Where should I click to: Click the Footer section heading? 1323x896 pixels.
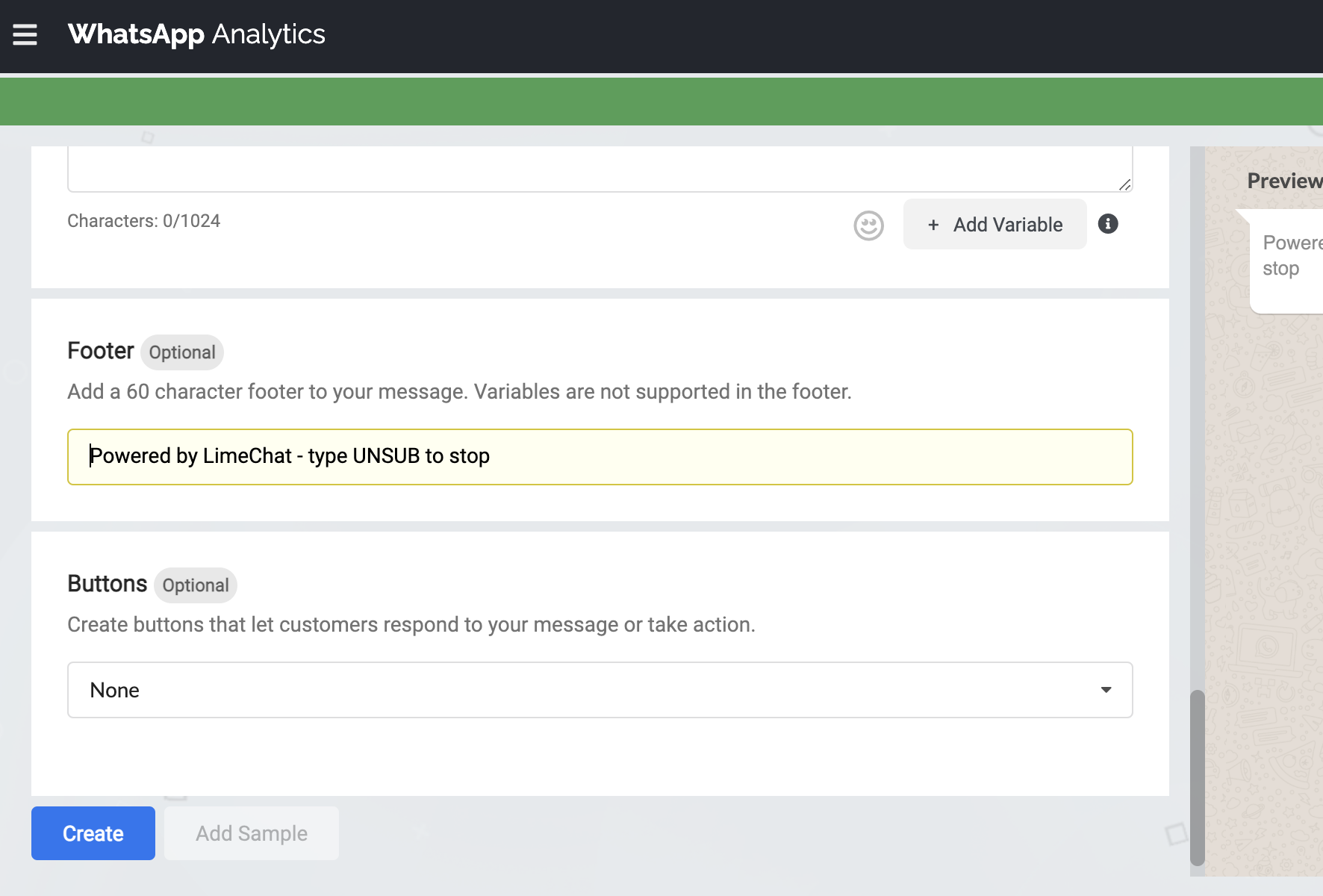(101, 351)
